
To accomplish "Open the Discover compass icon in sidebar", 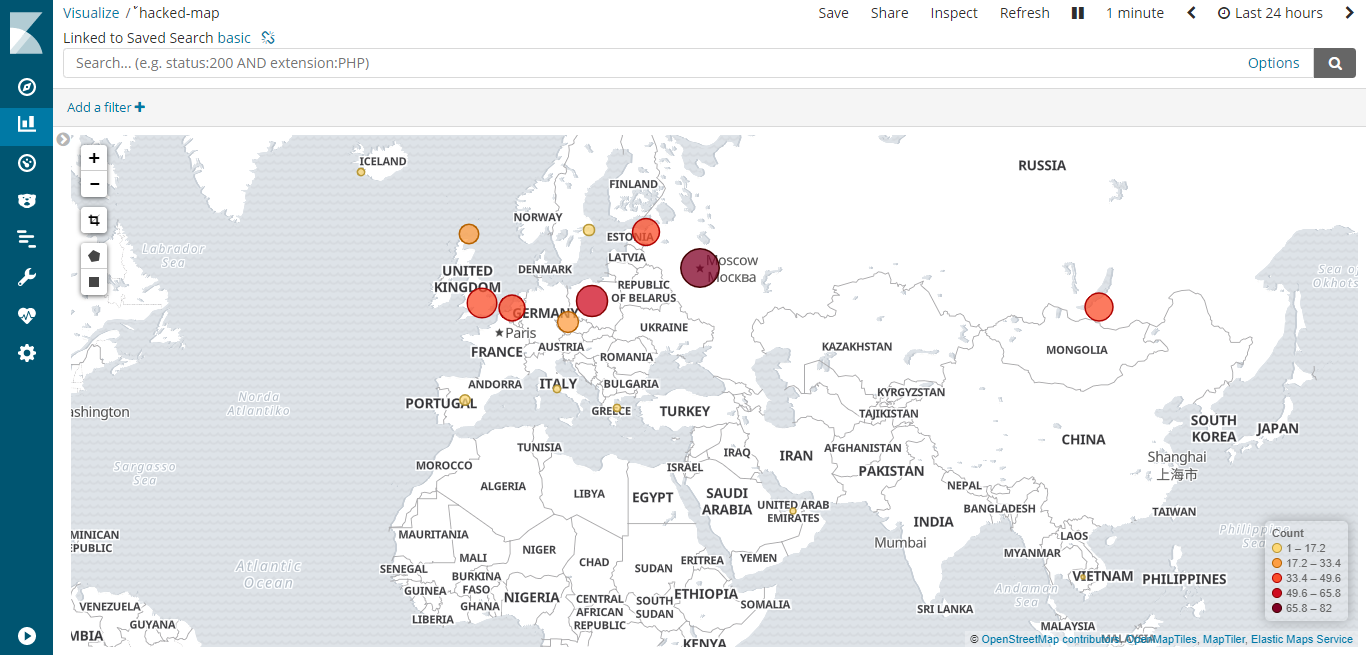I will pyautogui.click(x=26, y=87).
